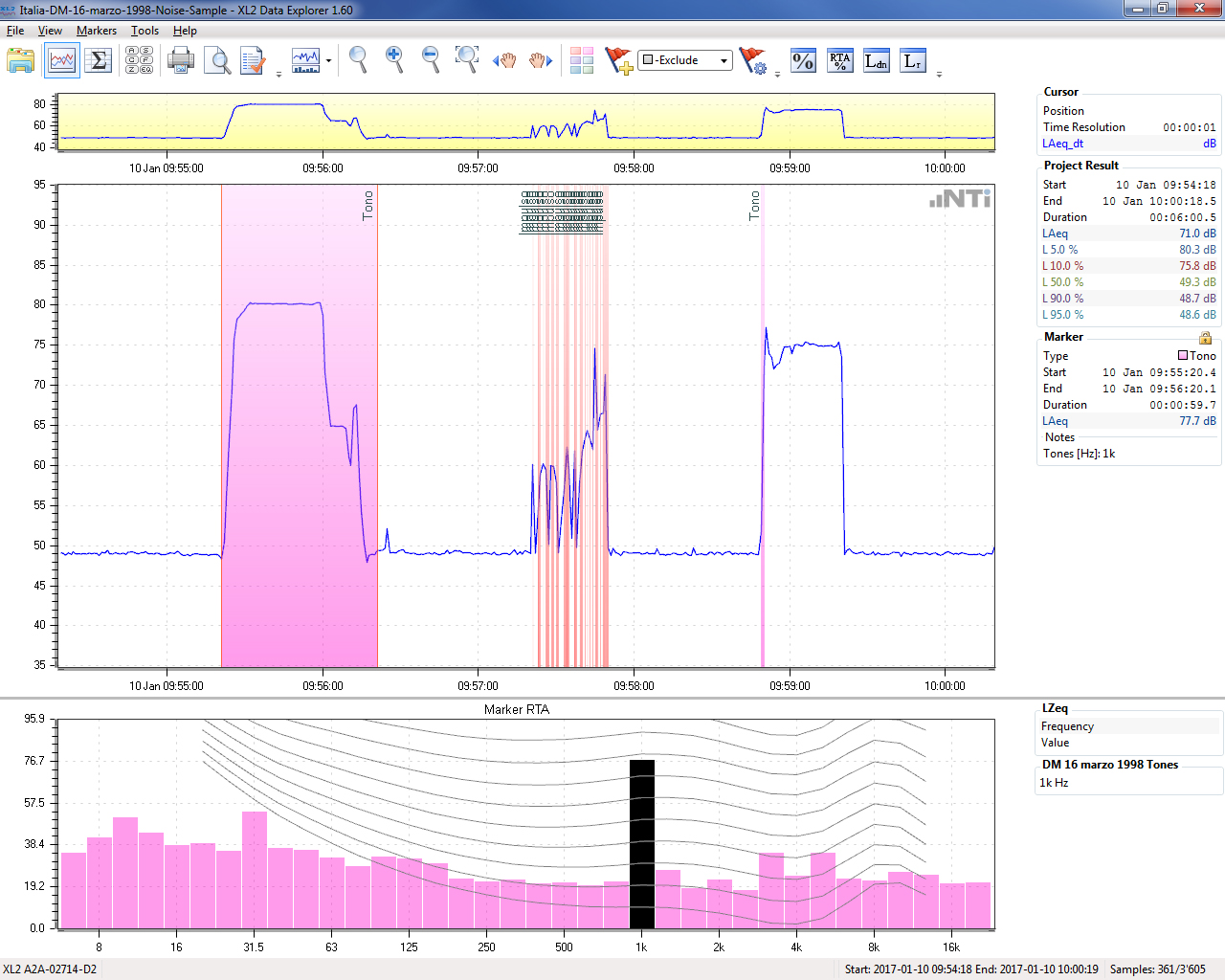The width and height of the screenshot is (1225, 980).
Task: Open the Tools menu
Action: pos(145,31)
